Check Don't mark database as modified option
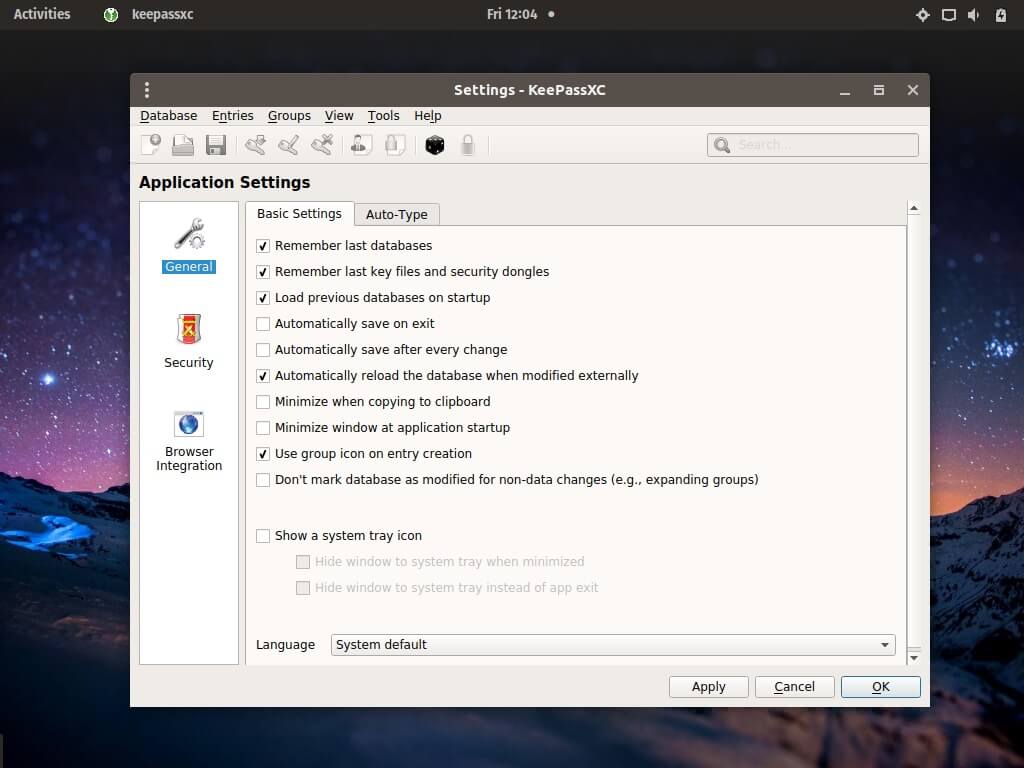This screenshot has height=768, width=1024. tap(263, 480)
